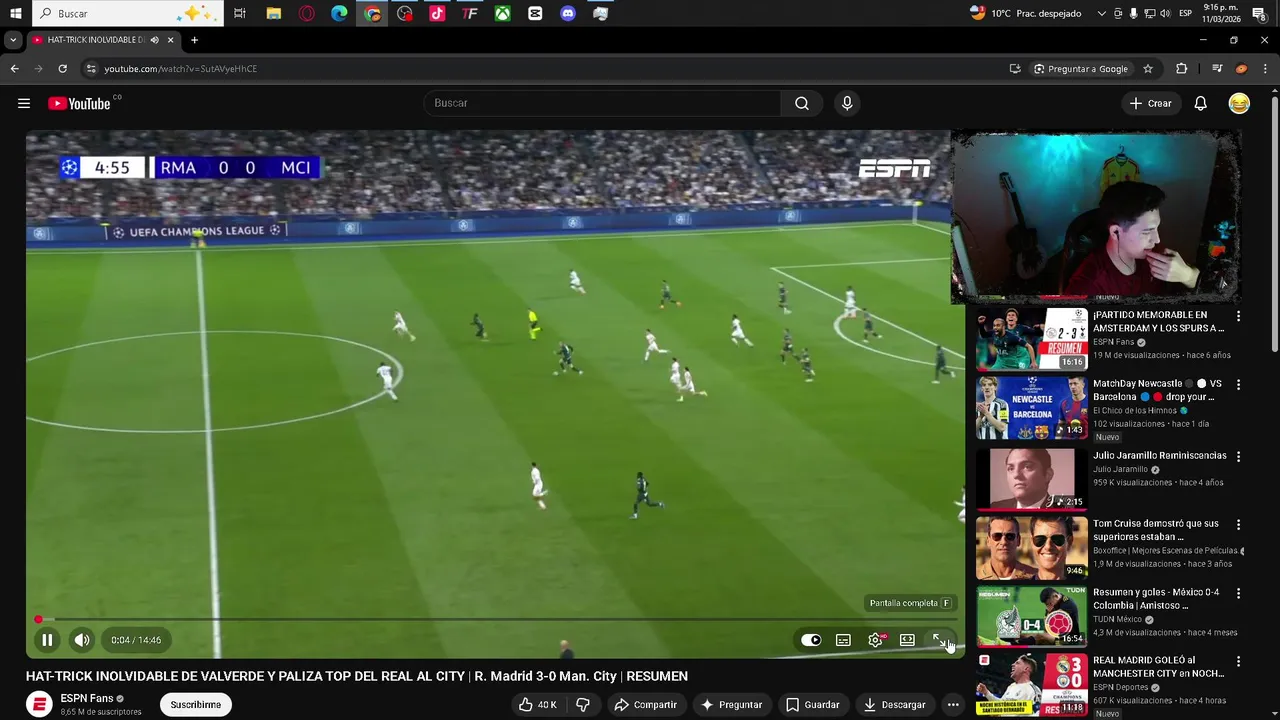Screen dimensions: 1280x720
Task: Open the MatchDay Newcastle vs Barcelona video title
Action: click(1157, 390)
